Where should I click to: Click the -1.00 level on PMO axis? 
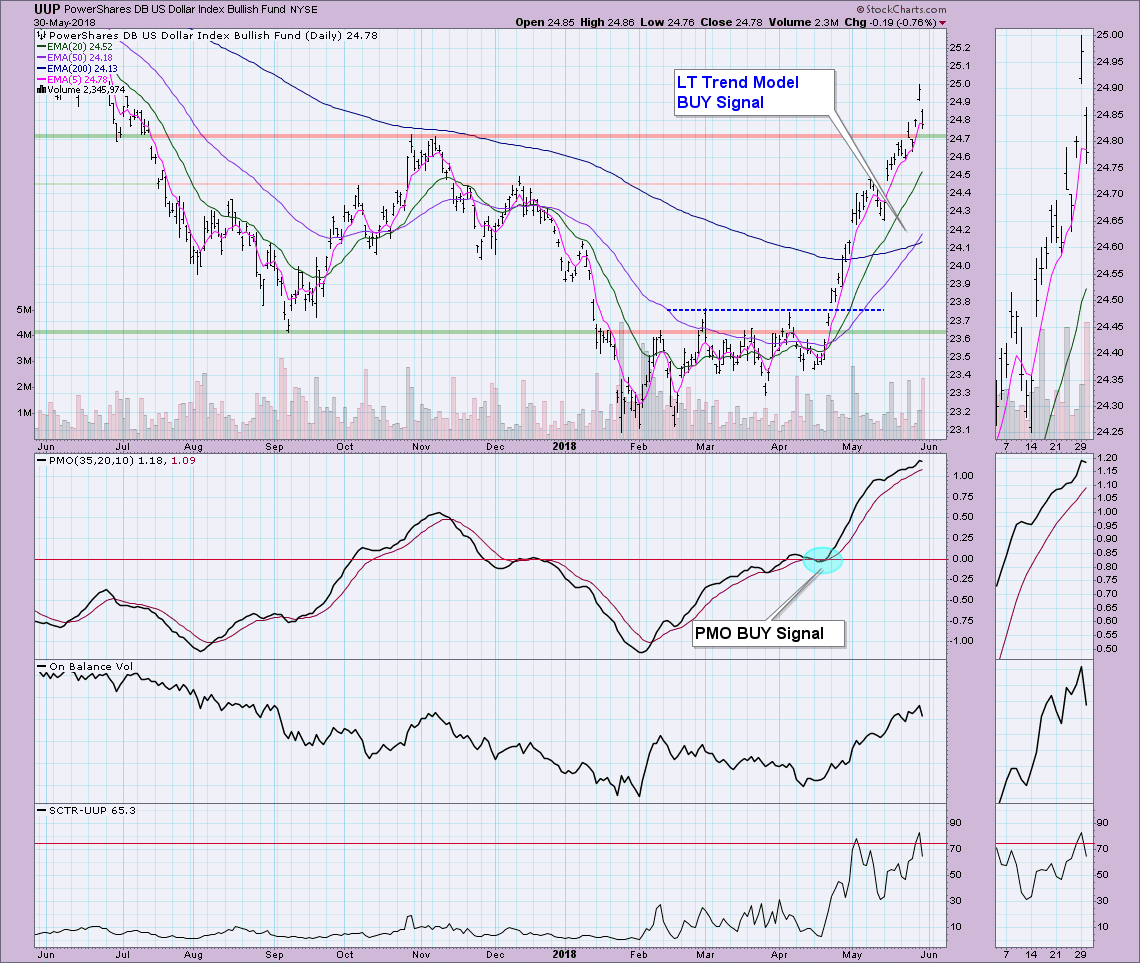[x=961, y=641]
